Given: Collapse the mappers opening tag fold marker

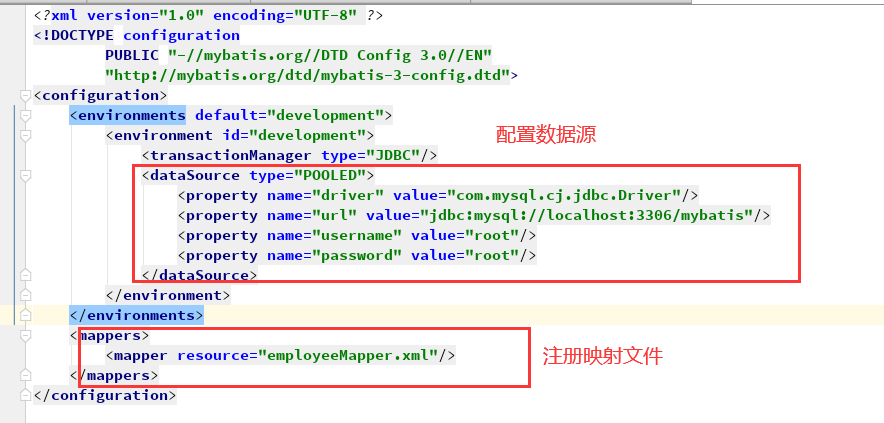Looking at the screenshot, I should (24, 336).
